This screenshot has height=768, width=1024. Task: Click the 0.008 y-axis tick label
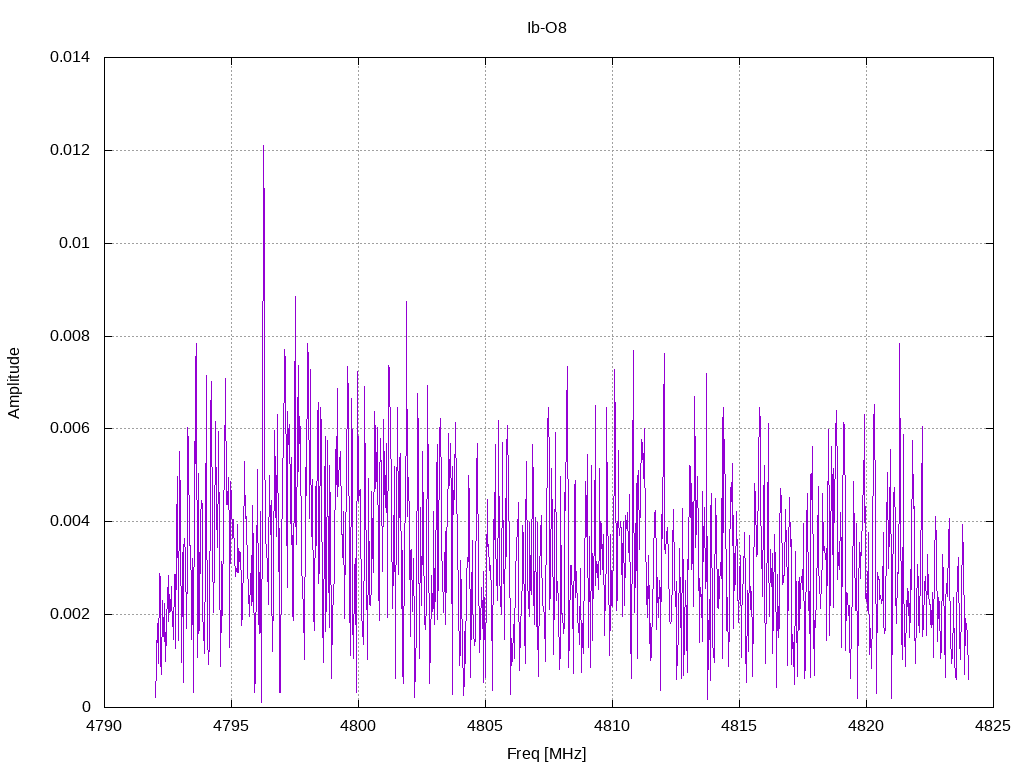pos(70,336)
